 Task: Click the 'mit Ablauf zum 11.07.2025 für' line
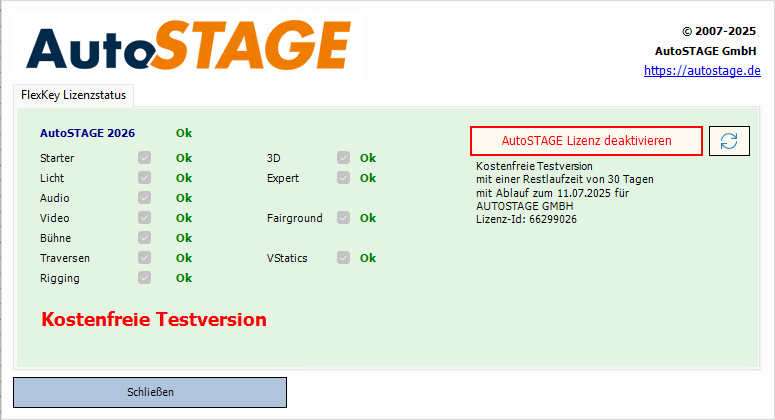point(553,193)
